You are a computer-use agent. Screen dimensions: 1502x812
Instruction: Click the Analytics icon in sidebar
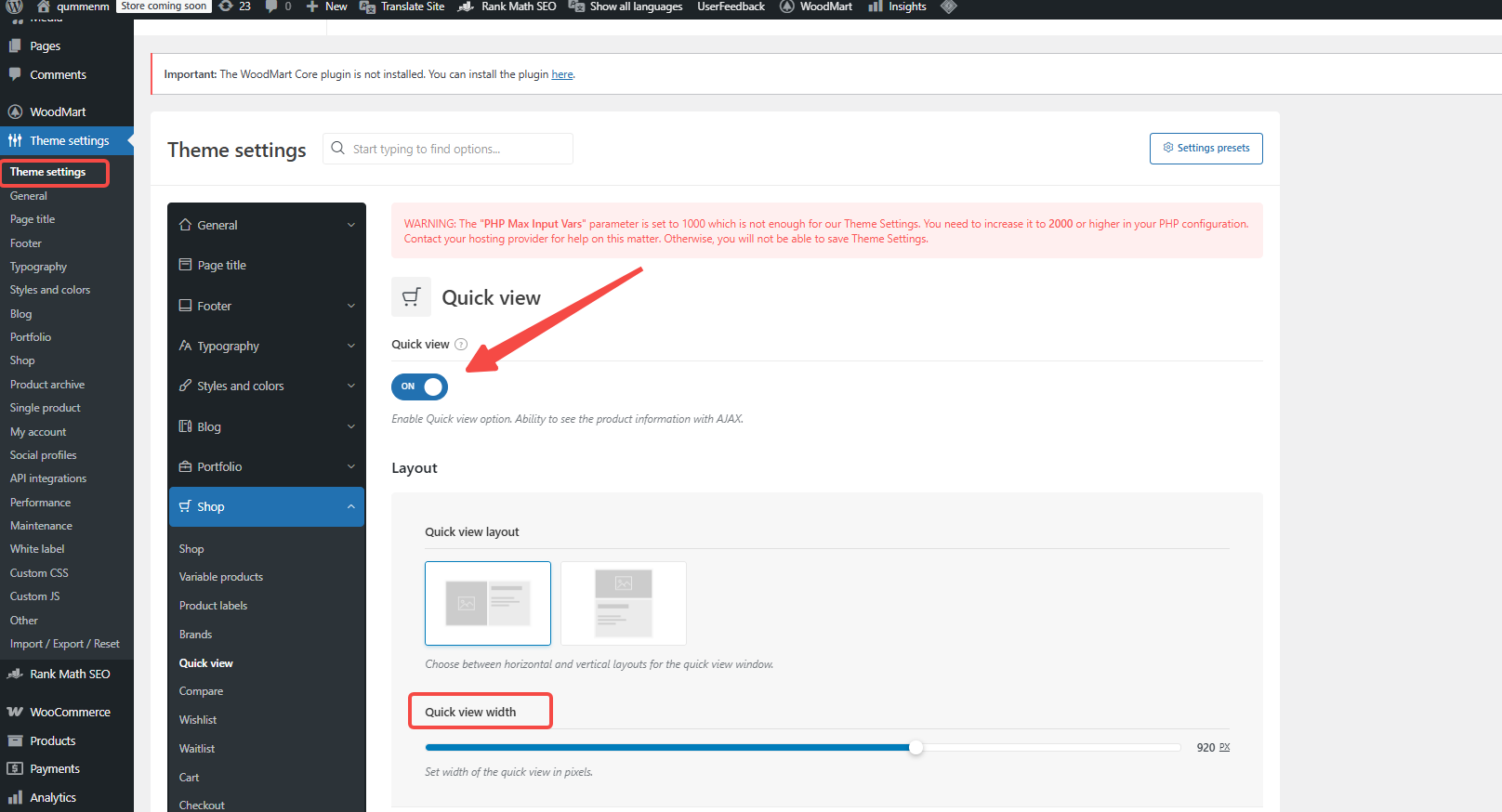coord(15,798)
